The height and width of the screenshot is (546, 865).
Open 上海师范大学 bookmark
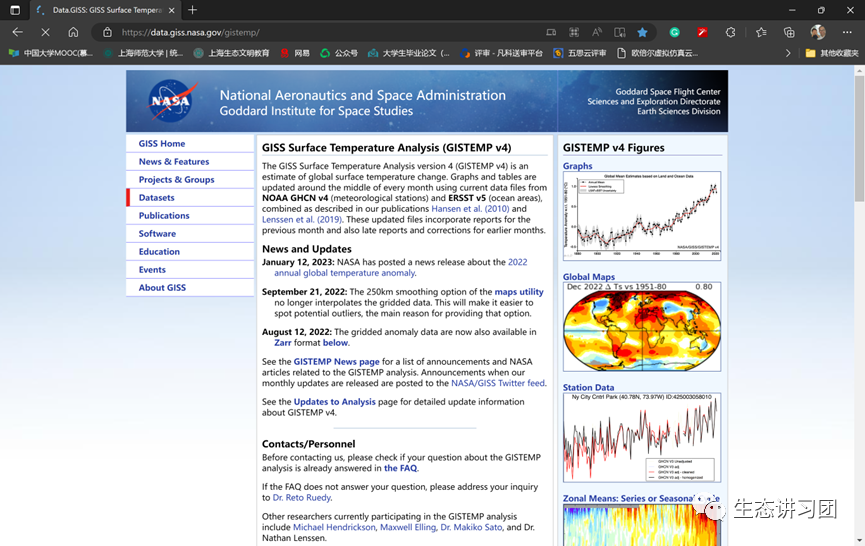143,53
